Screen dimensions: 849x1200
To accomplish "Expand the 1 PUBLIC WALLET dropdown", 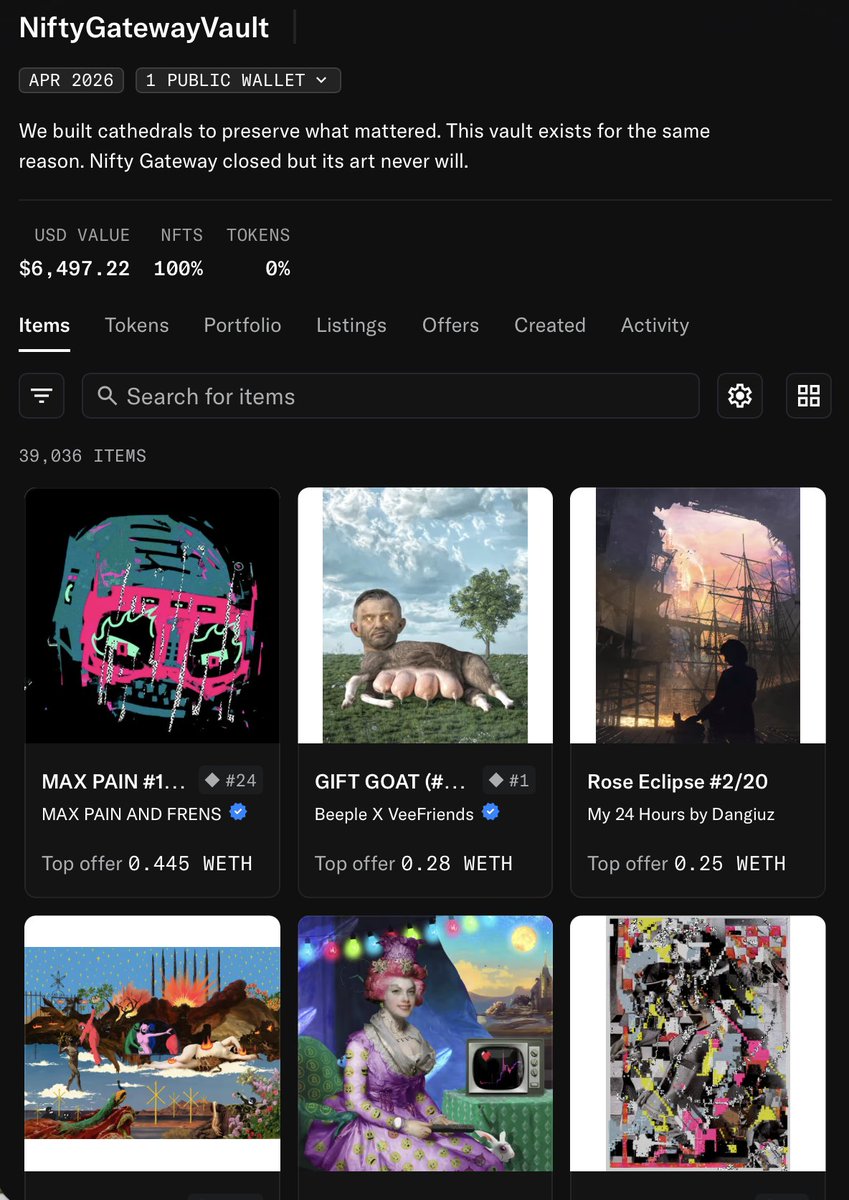I will pos(238,80).
